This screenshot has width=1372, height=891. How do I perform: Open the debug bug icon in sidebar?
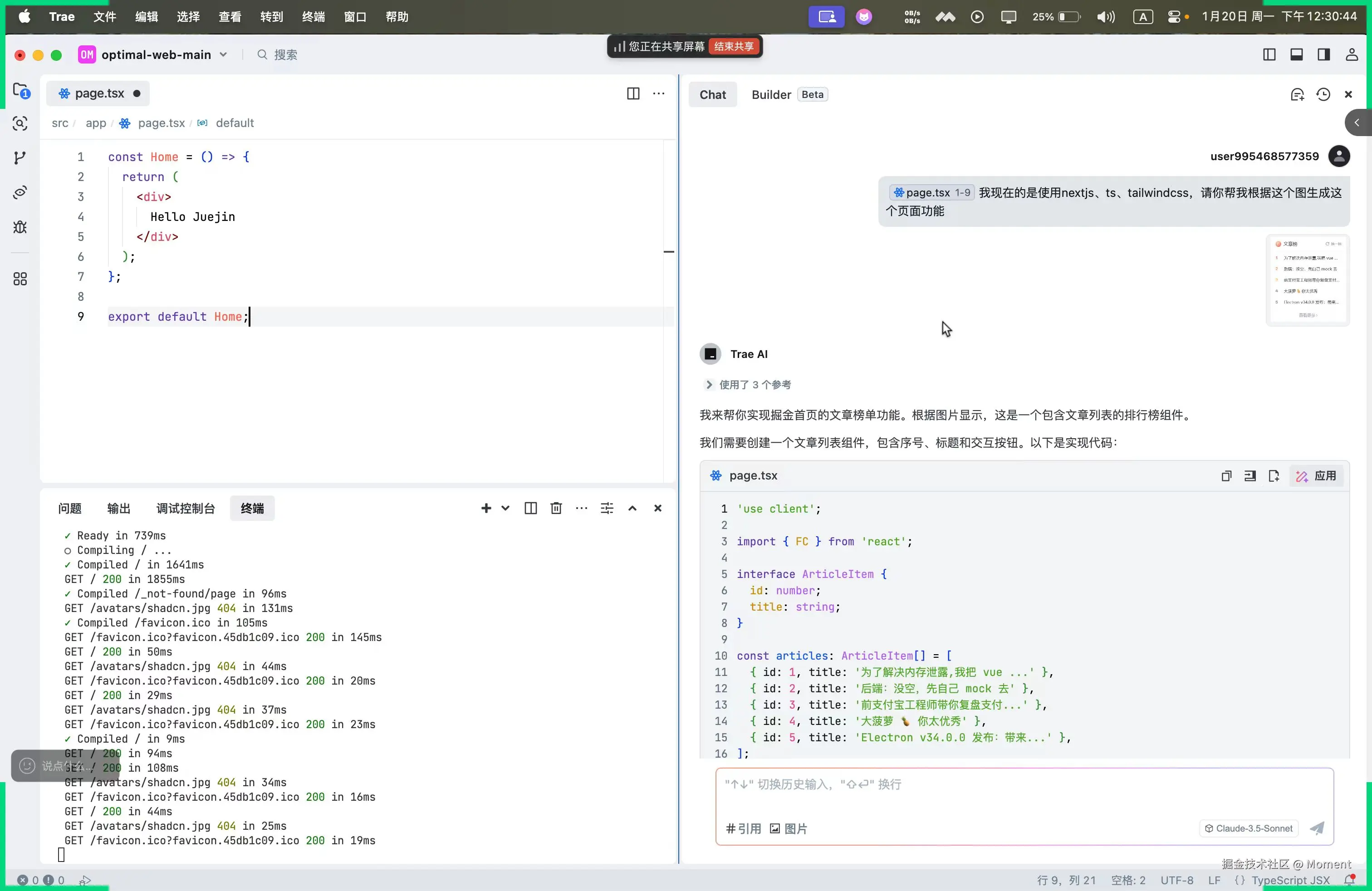click(x=20, y=227)
